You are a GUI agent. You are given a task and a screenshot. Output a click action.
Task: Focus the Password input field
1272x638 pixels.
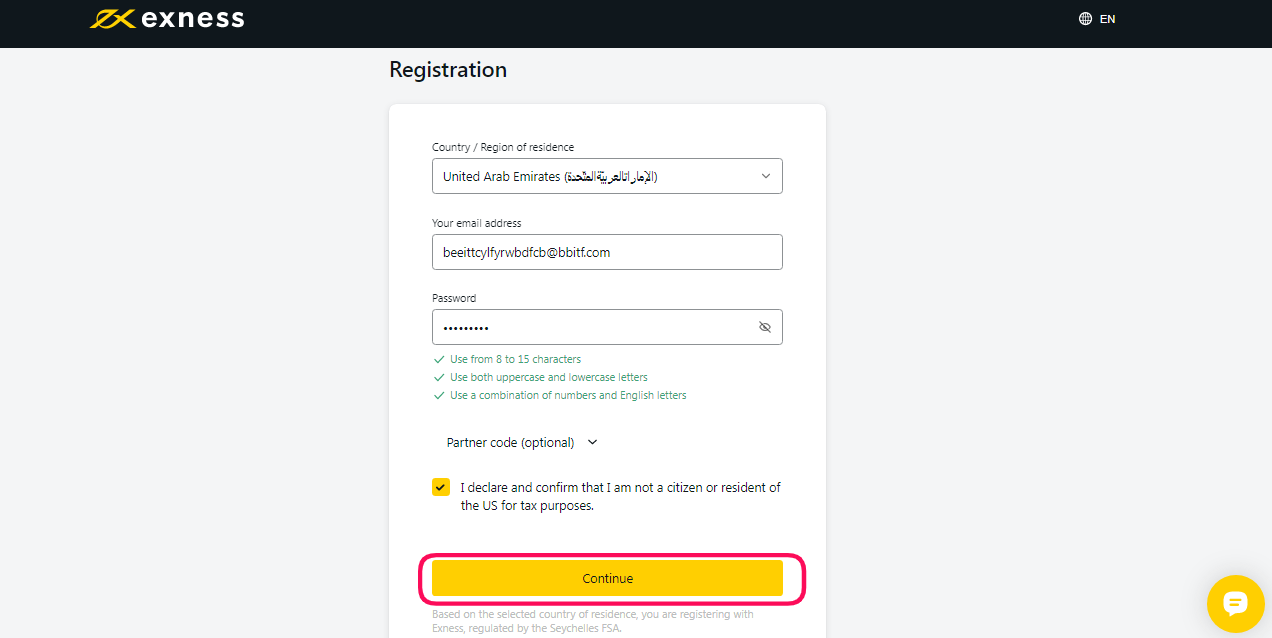click(x=607, y=327)
